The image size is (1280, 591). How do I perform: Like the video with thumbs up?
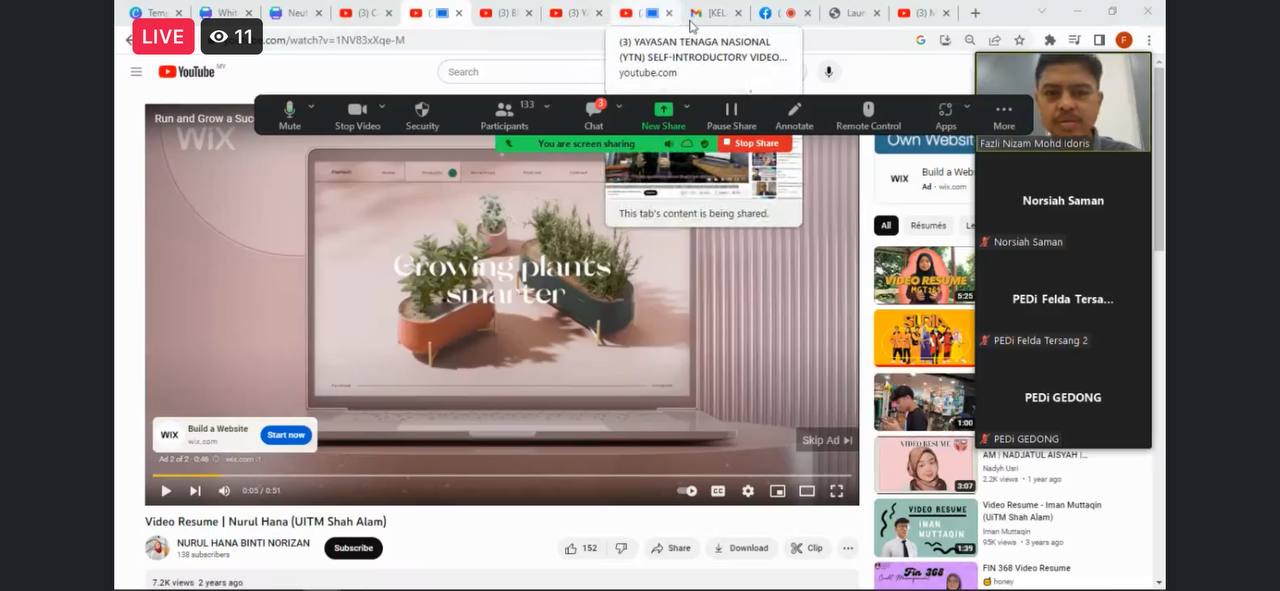pos(571,548)
